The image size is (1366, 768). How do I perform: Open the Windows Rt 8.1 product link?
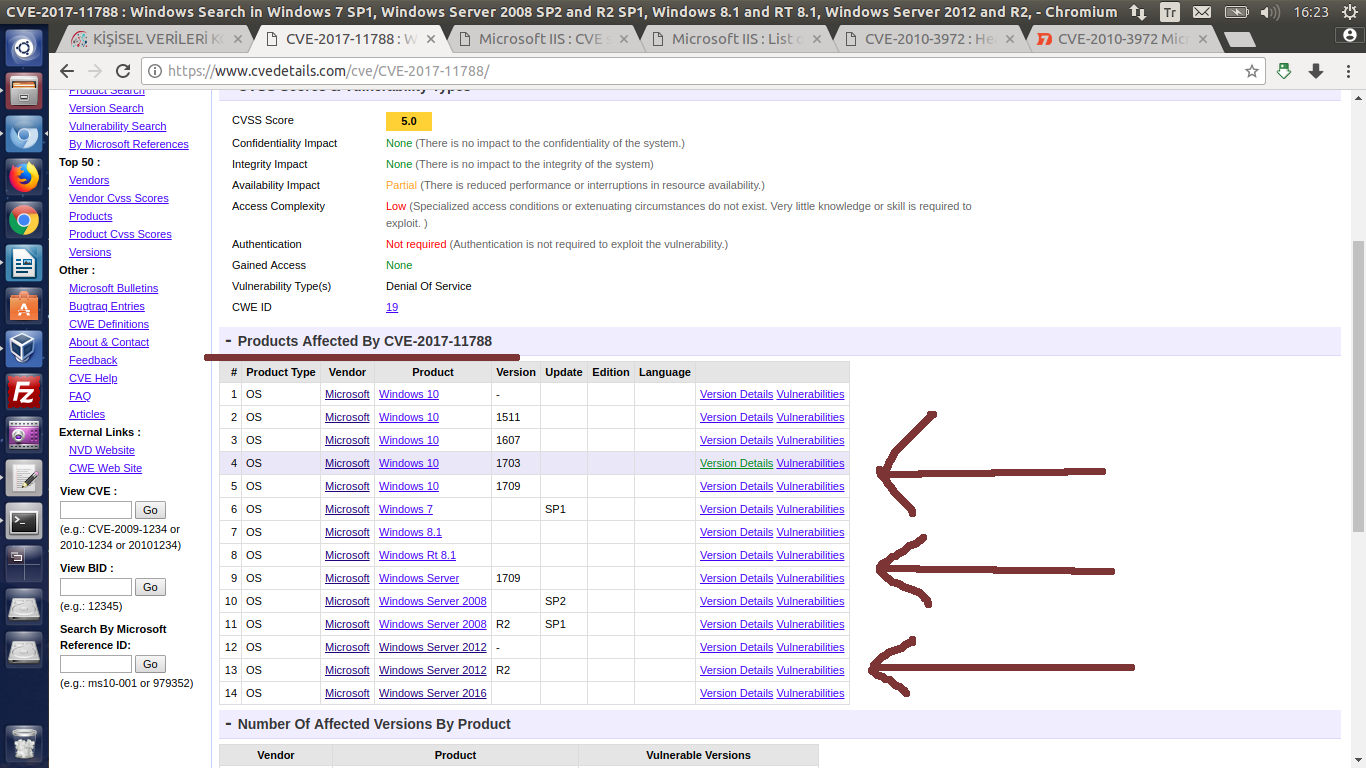417,555
